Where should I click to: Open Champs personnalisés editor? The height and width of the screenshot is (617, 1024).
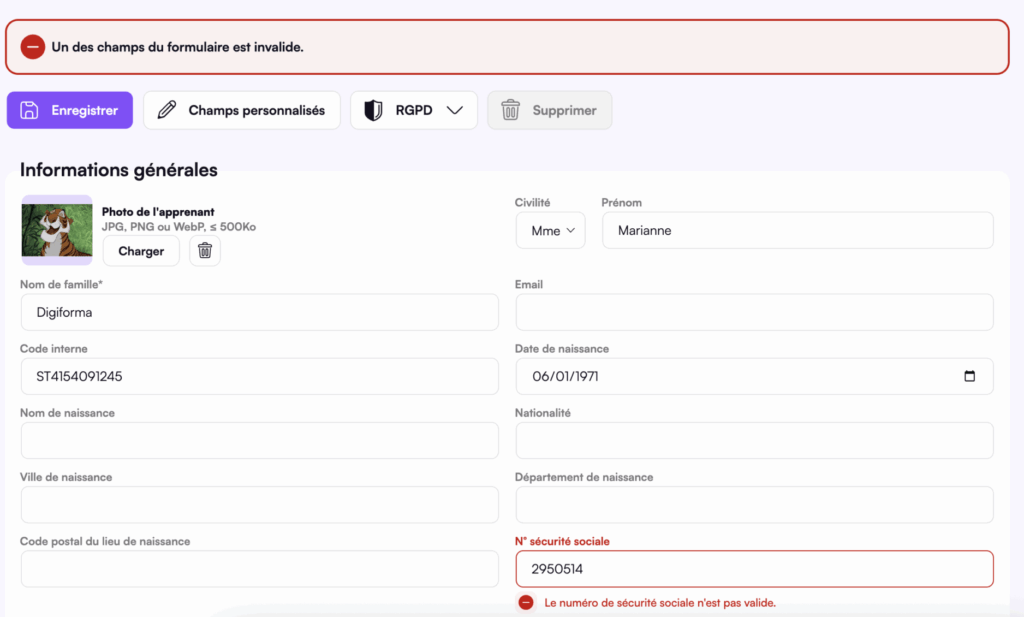(x=242, y=110)
